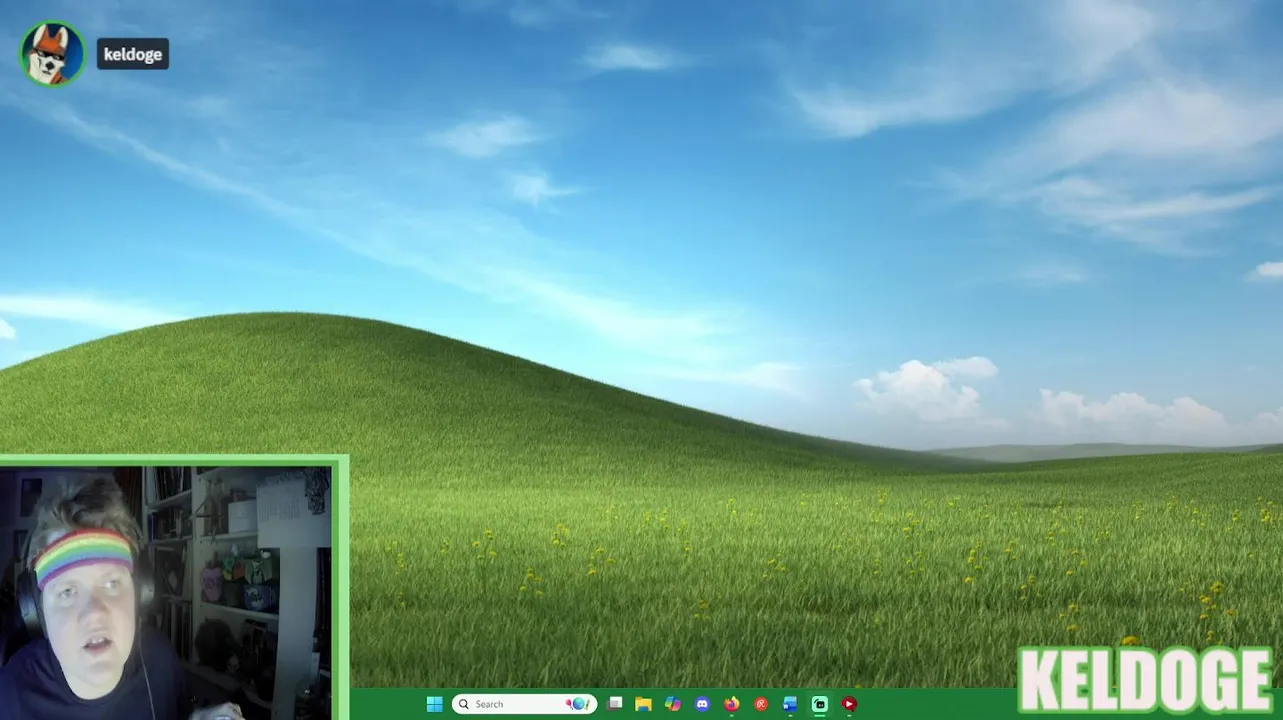Open the red circular app icon
Screen dimensions: 1283x720
click(x=761, y=704)
